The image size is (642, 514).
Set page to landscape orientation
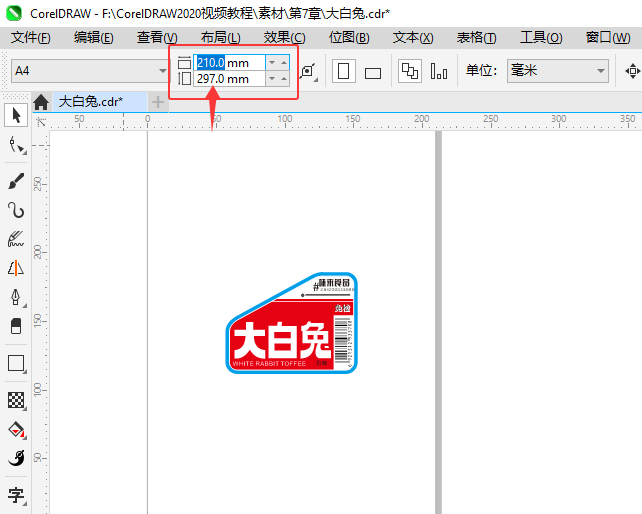pos(373,72)
